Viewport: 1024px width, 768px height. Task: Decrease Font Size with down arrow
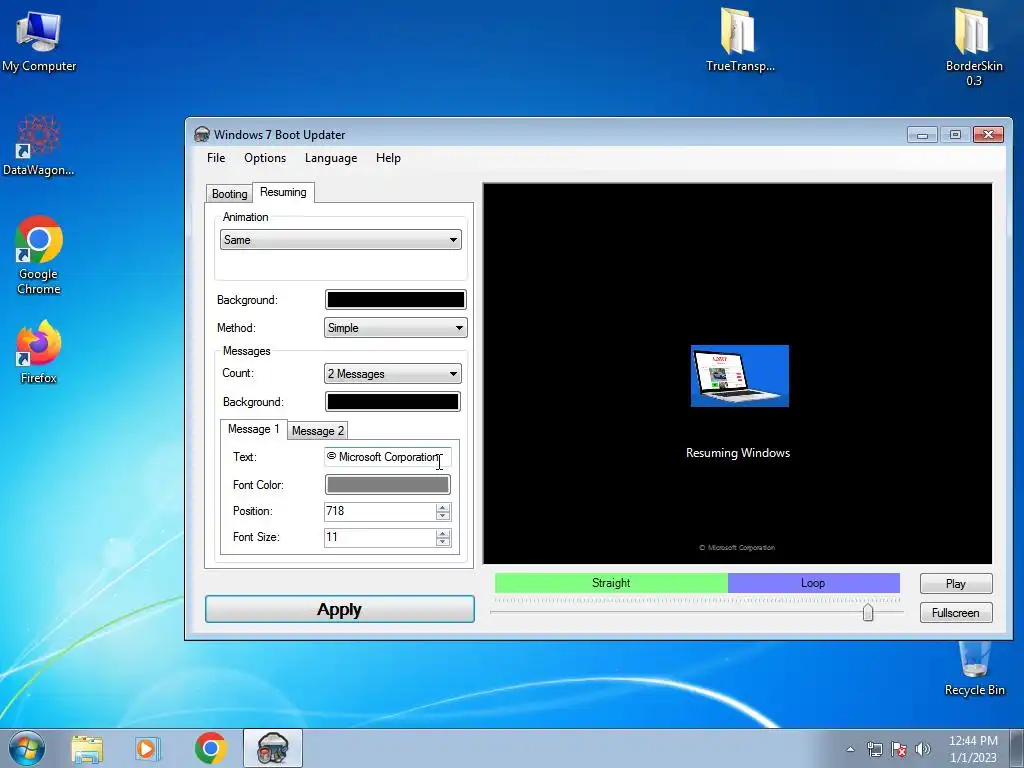click(x=443, y=542)
